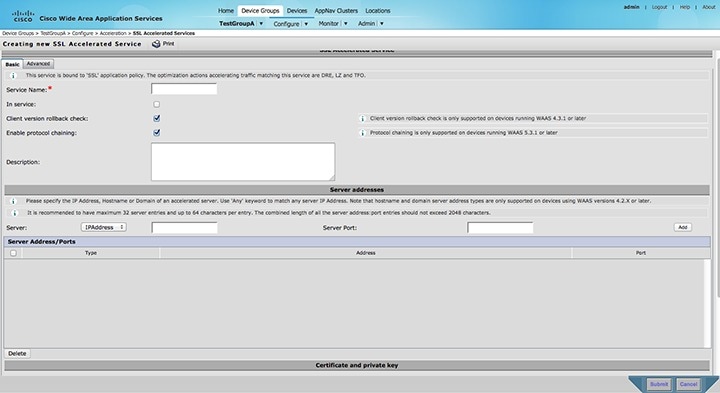Click the Description text area
The height and width of the screenshot is (393, 720).
[243, 162]
